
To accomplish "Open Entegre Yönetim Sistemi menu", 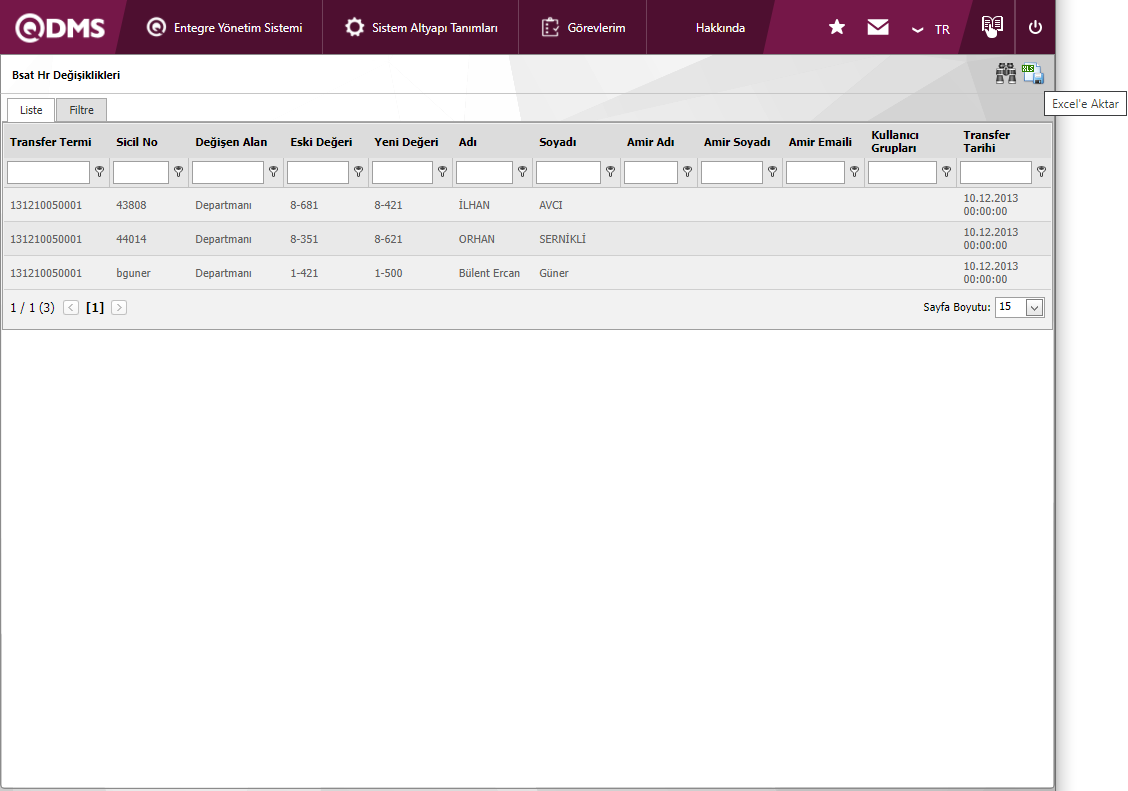I will [224, 28].
